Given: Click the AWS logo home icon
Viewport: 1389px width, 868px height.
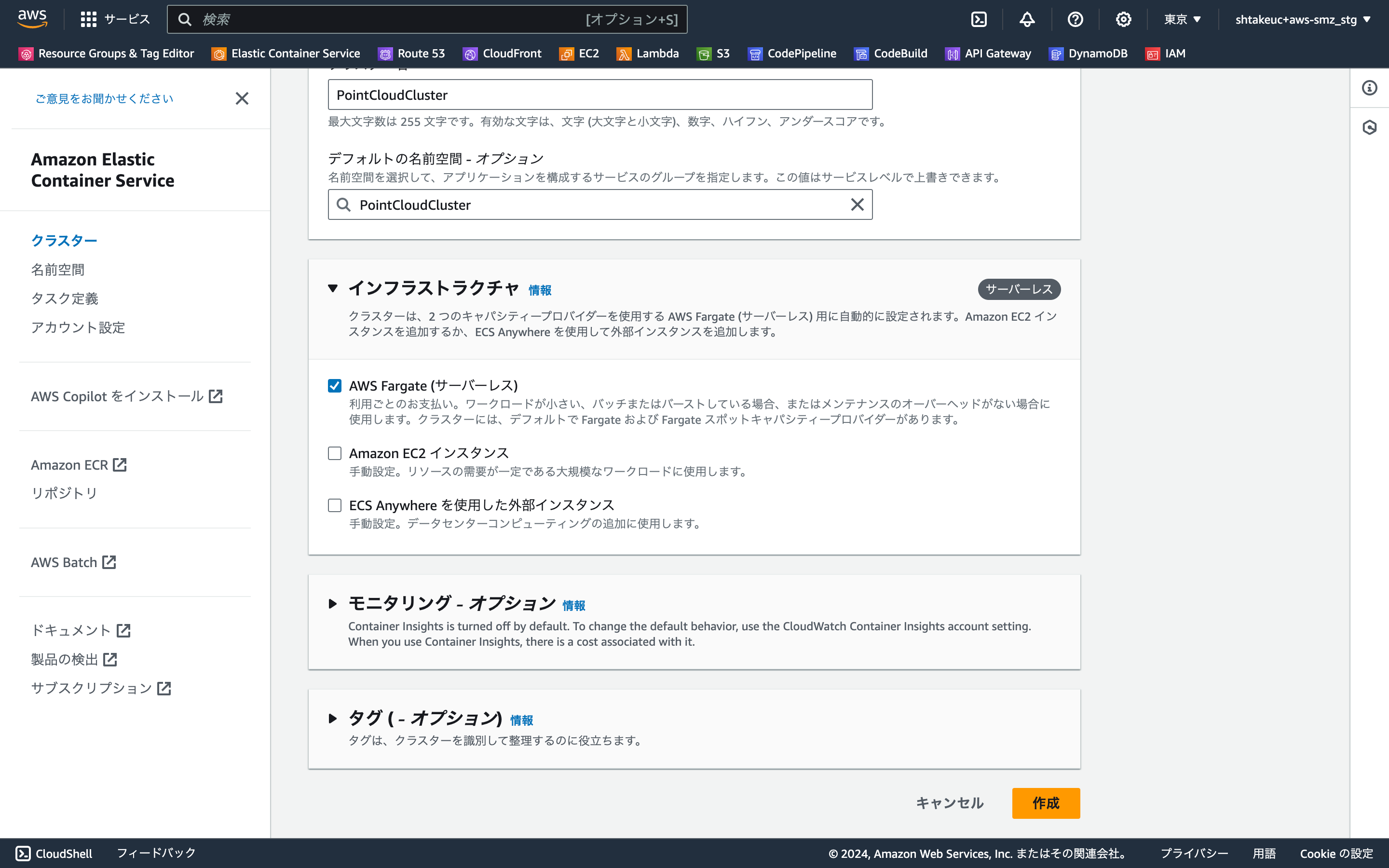Looking at the screenshot, I should [x=32, y=18].
